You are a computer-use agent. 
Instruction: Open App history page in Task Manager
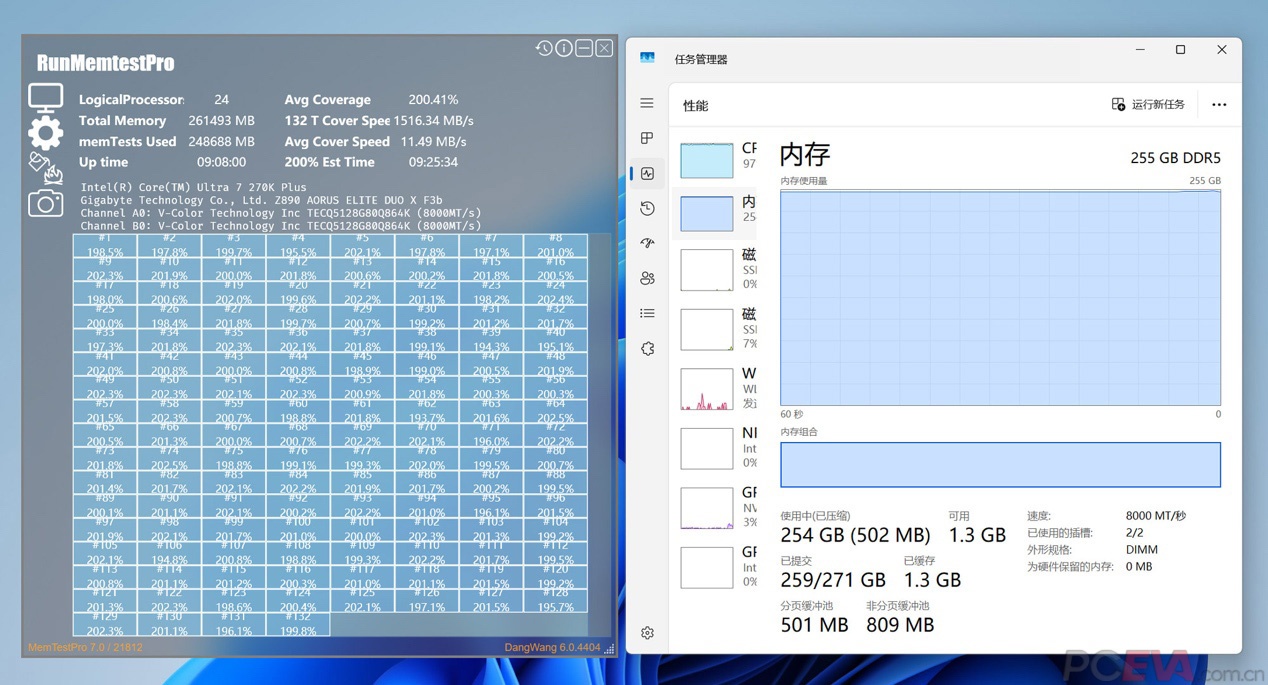pyautogui.click(x=647, y=208)
